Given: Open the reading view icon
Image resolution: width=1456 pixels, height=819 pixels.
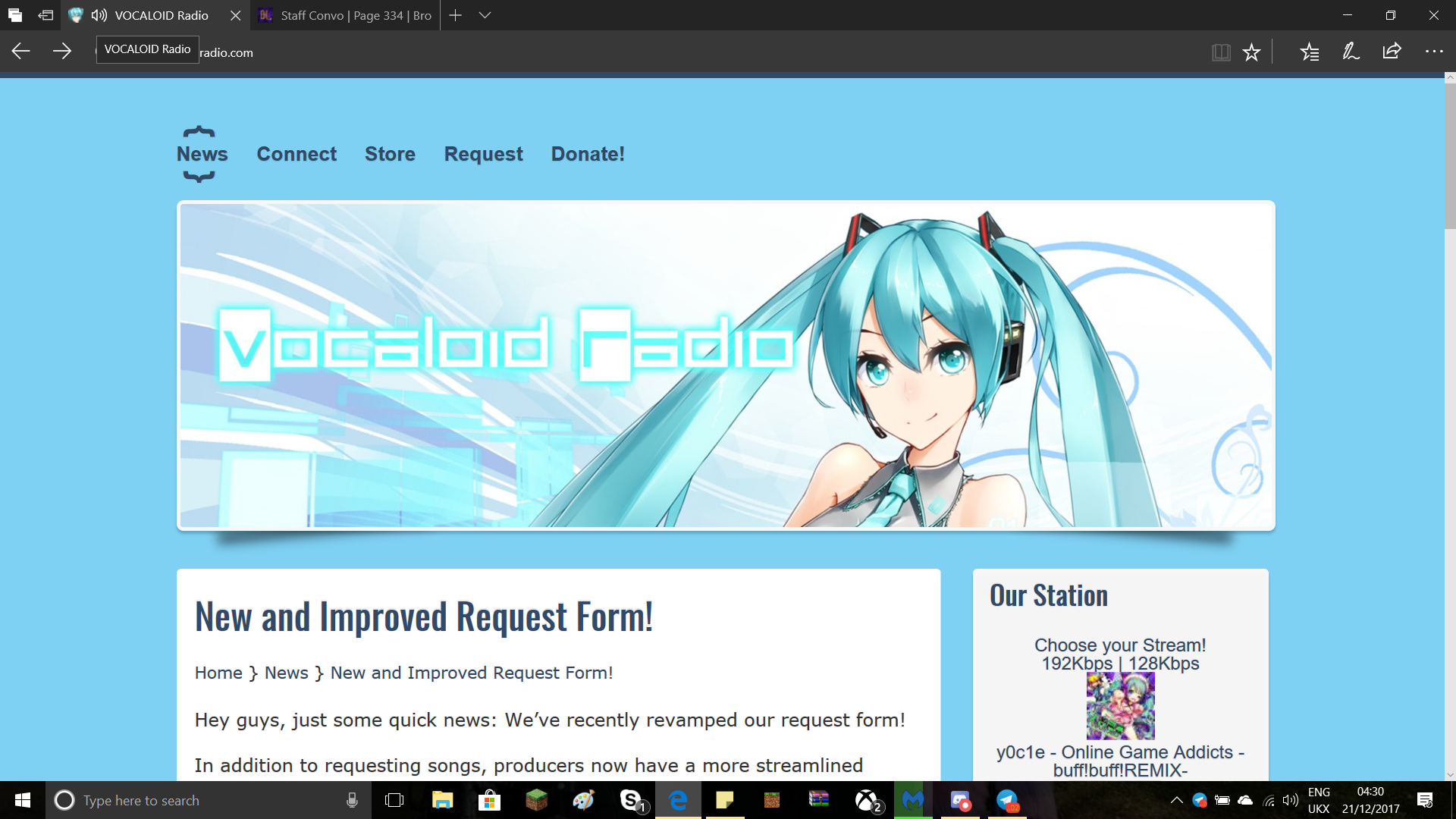Looking at the screenshot, I should (1220, 52).
